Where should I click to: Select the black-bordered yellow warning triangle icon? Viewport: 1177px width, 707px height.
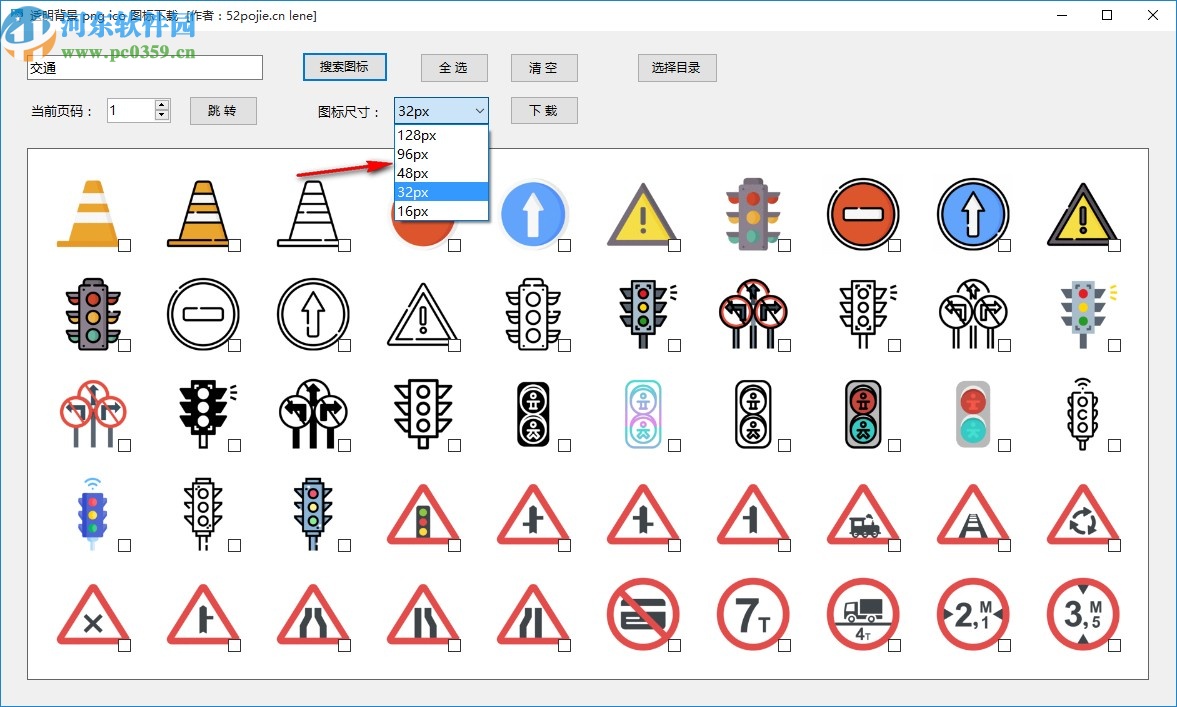pos(1083,214)
